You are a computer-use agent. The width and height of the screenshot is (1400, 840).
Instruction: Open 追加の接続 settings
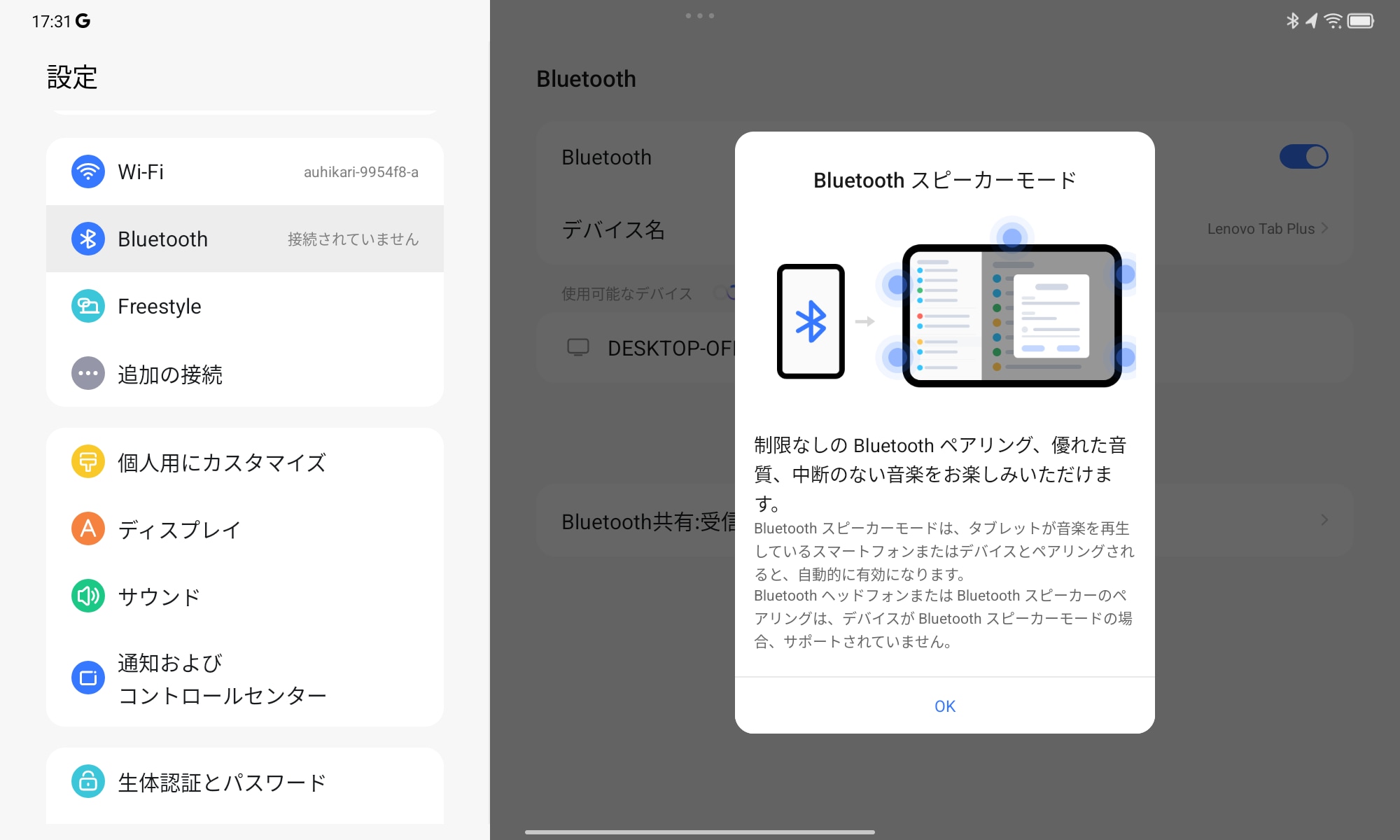click(x=245, y=373)
